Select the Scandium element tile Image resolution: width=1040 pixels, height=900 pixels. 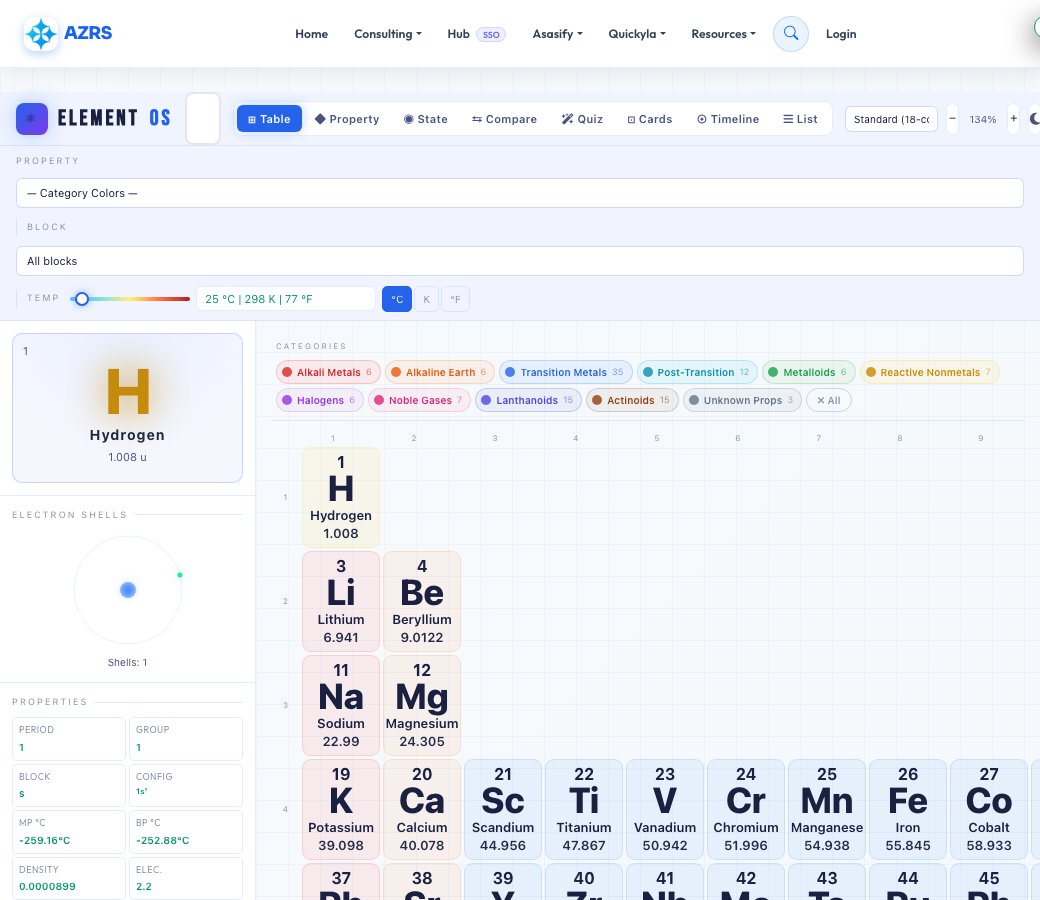click(503, 810)
